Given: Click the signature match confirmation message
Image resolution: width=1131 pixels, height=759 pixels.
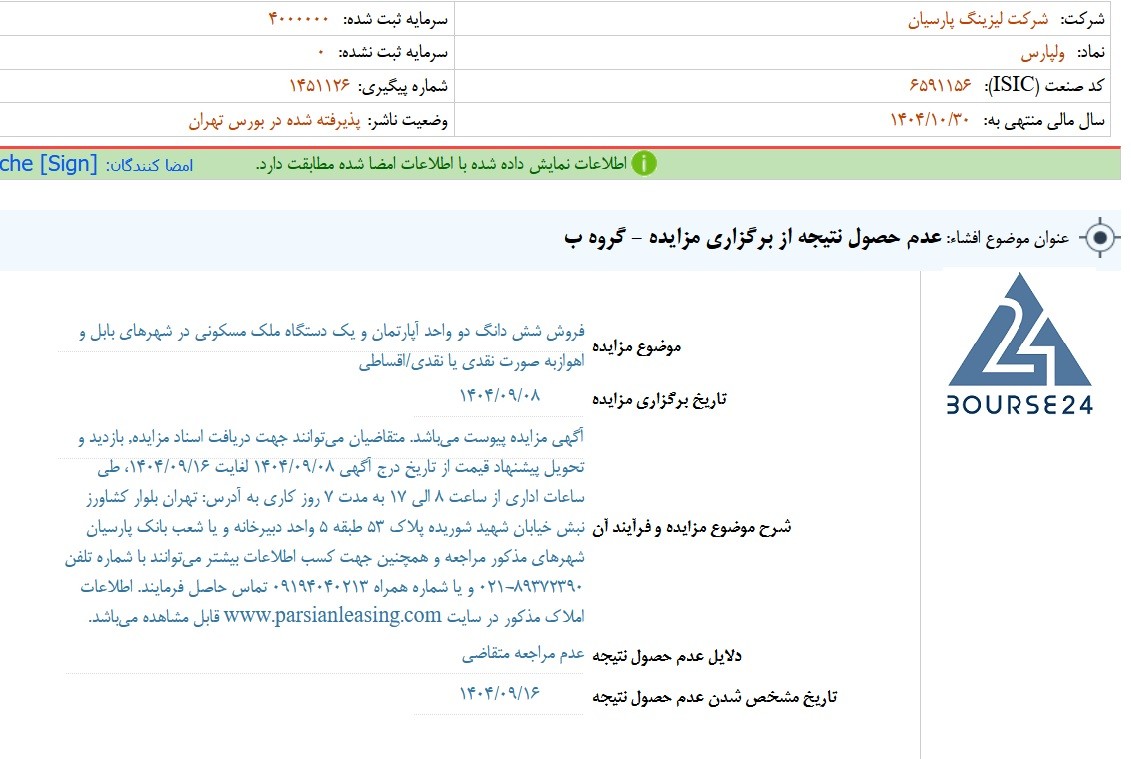Looking at the screenshot, I should [x=441, y=164].
